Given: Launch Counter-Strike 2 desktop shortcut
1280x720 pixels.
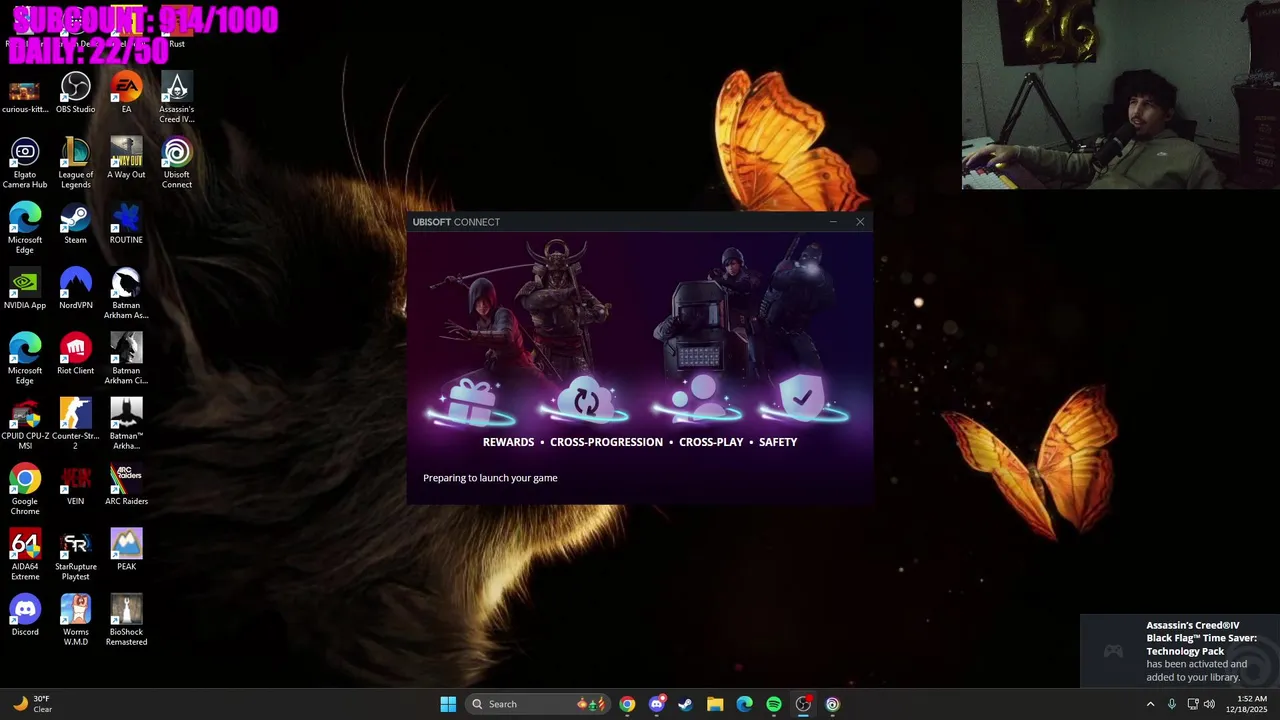Looking at the screenshot, I should tap(76, 424).
